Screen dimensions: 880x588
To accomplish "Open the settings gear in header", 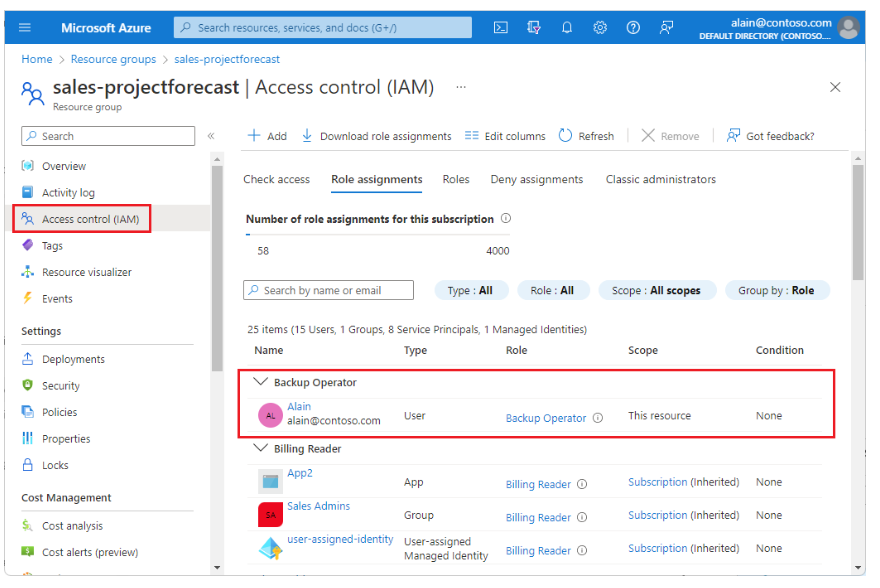I will click(x=600, y=28).
